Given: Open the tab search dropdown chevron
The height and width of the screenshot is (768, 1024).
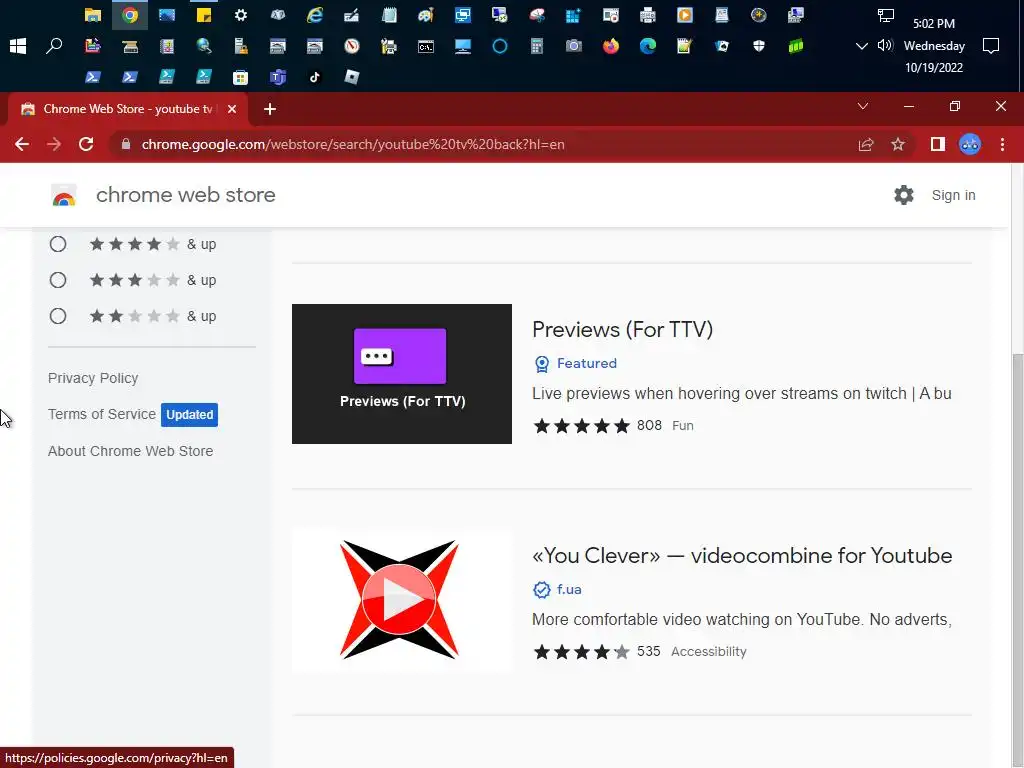Looking at the screenshot, I should [863, 106].
